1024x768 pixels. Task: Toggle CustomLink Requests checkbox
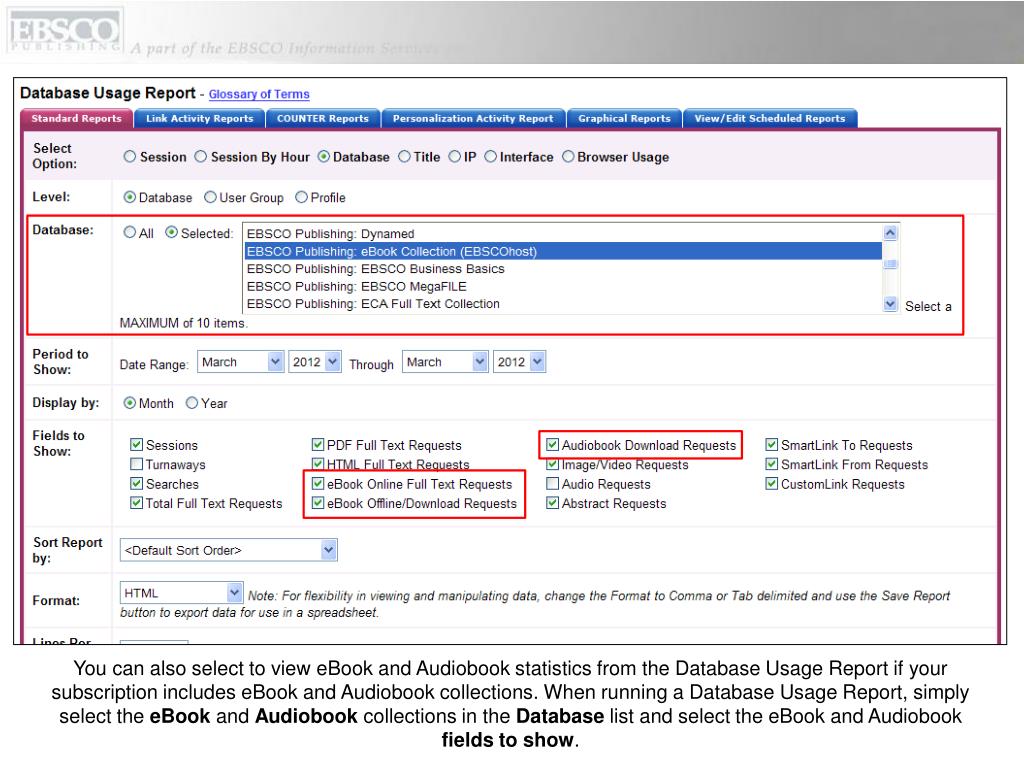click(x=772, y=484)
